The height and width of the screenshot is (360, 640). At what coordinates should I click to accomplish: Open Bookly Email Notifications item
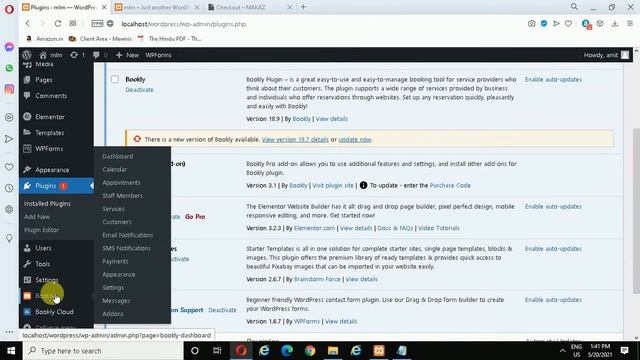coord(128,235)
